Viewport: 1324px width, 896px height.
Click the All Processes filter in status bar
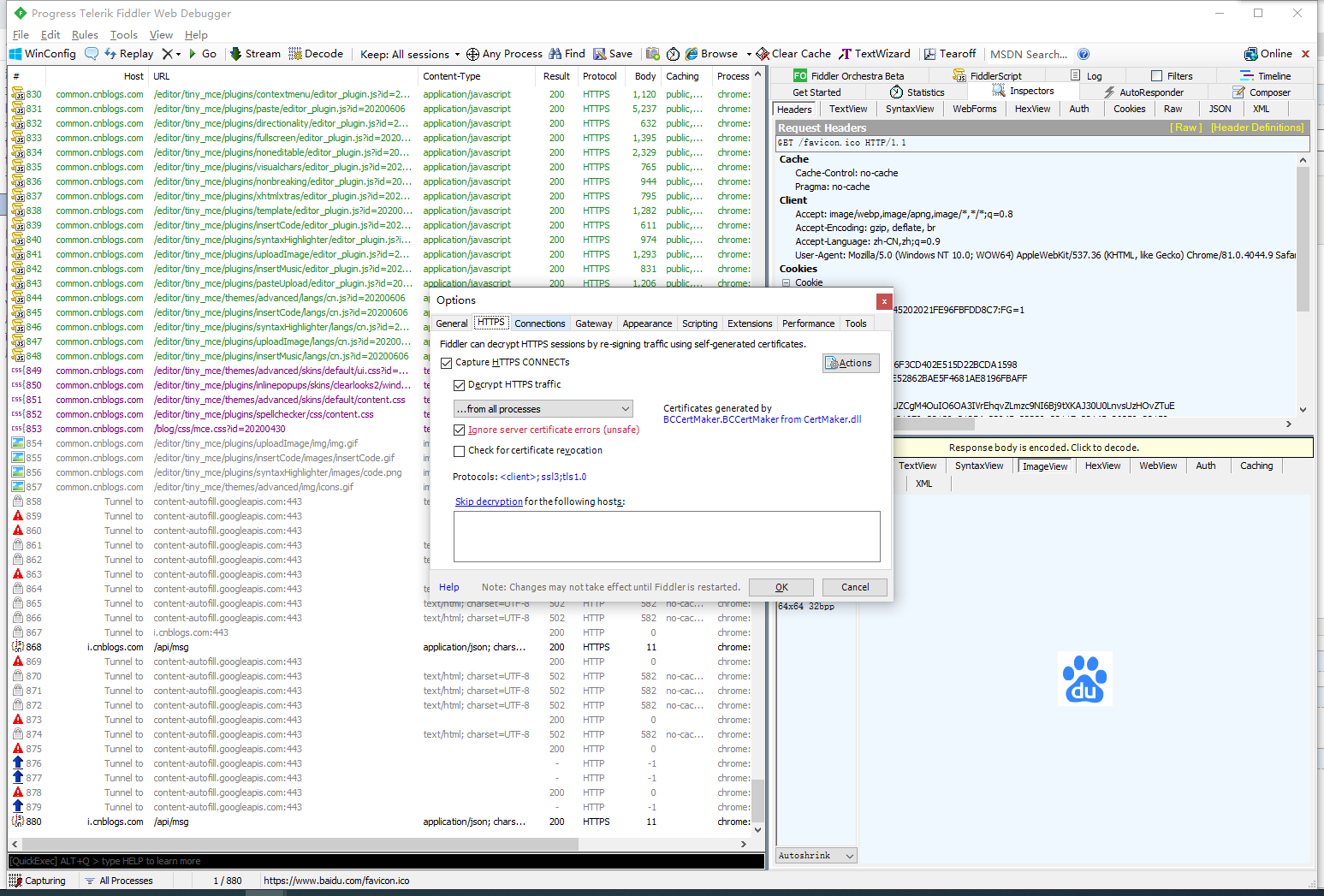(119, 881)
